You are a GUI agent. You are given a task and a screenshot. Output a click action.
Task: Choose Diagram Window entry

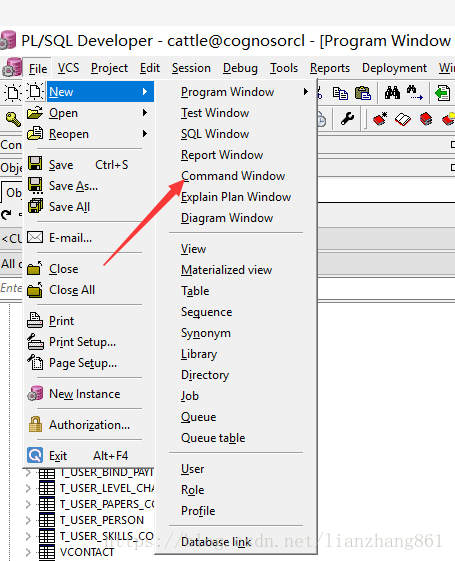227,218
